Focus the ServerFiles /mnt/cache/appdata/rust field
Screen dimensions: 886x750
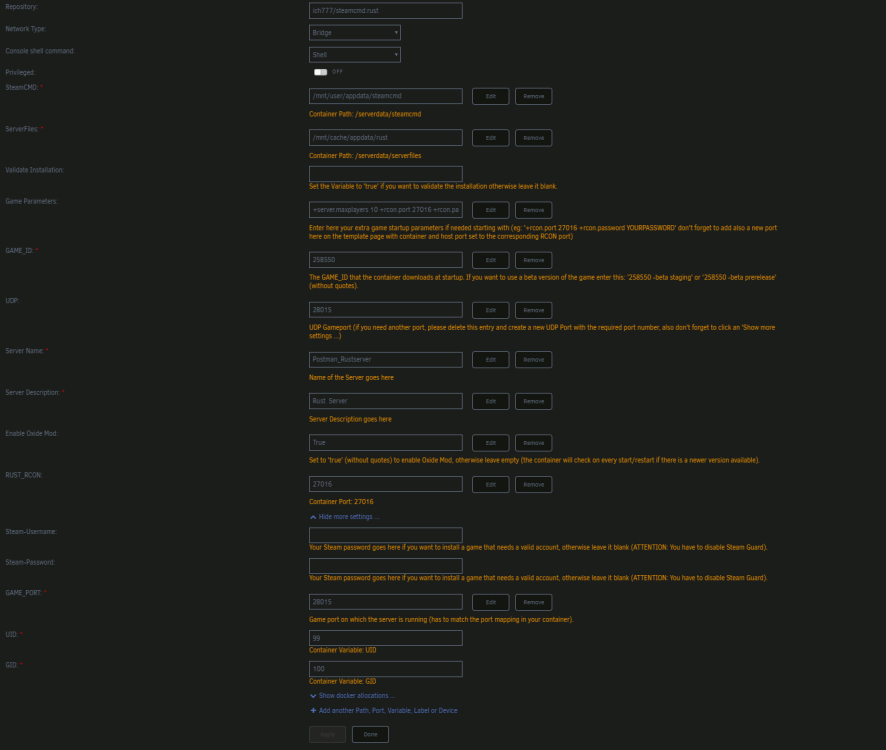click(386, 137)
